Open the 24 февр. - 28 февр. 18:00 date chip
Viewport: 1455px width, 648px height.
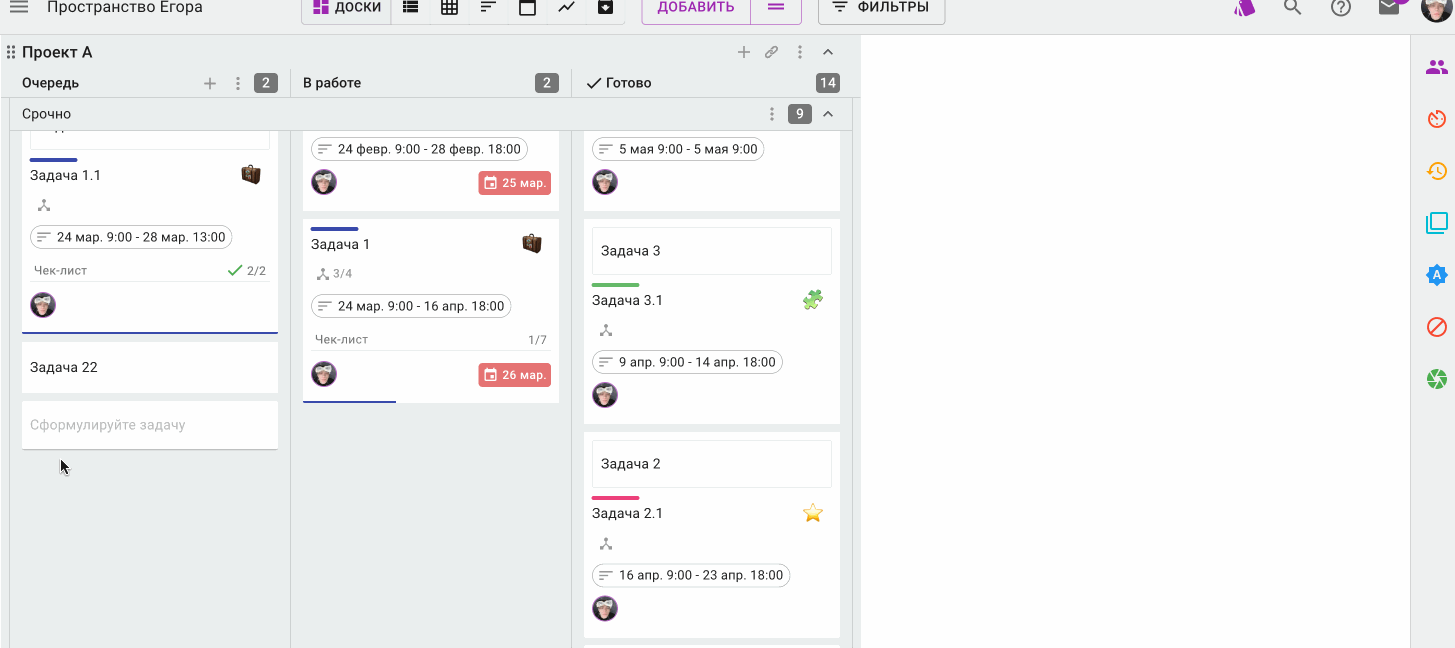pos(419,149)
